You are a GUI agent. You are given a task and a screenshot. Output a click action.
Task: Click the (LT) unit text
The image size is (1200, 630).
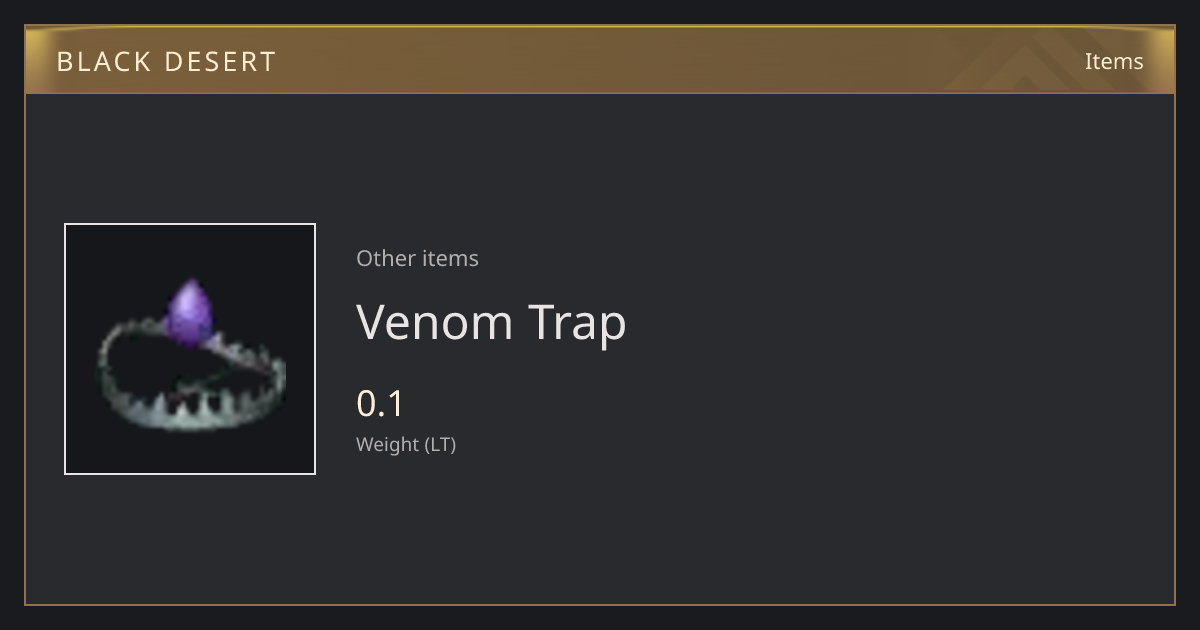[441, 445]
